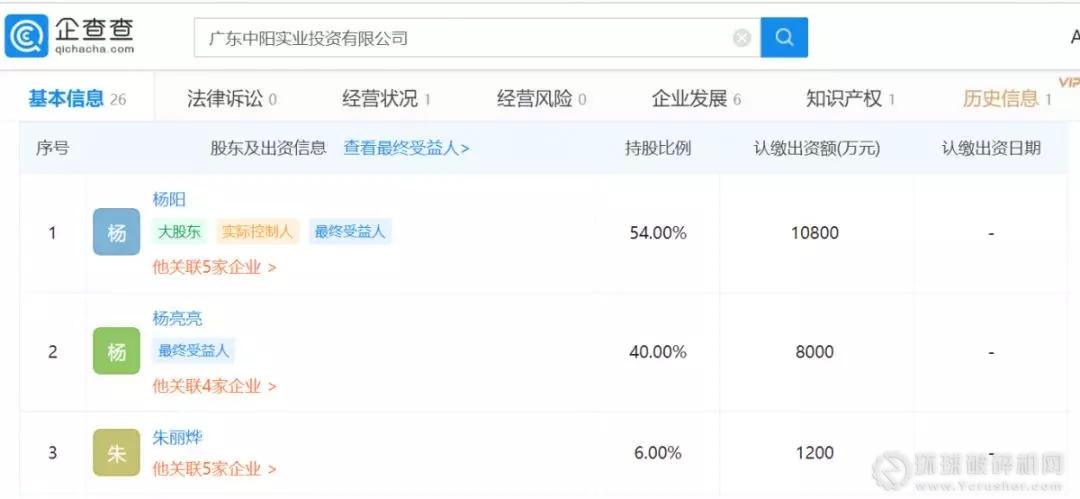Expand 他关联5家企业 under 朱丽烨
Viewport: 1080px width, 499px height.
(x=214, y=468)
